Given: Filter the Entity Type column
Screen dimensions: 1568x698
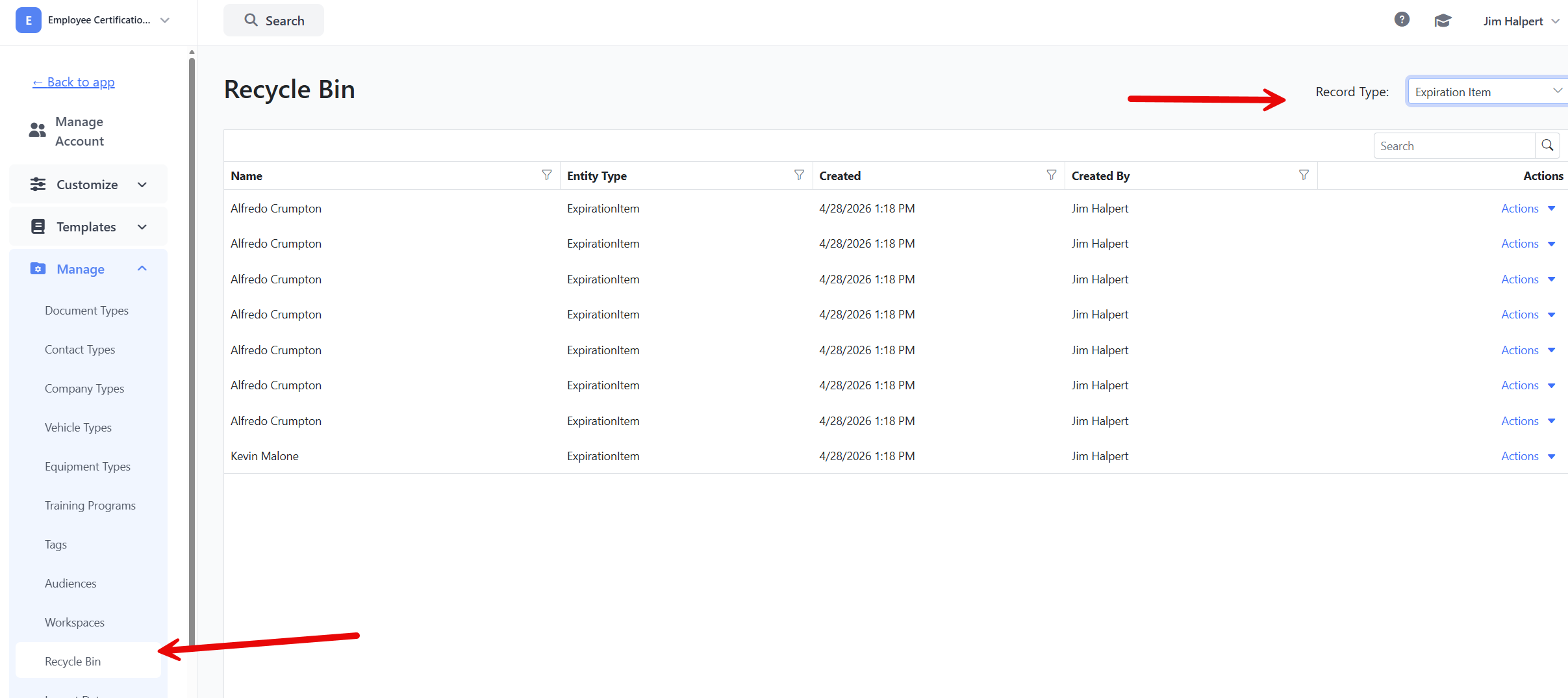Looking at the screenshot, I should pyautogui.click(x=799, y=175).
